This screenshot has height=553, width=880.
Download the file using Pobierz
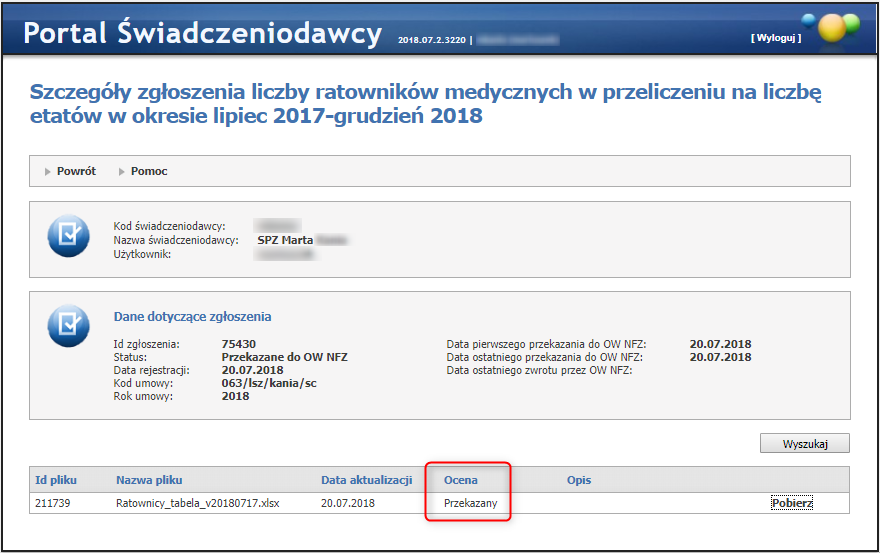pyautogui.click(x=792, y=503)
